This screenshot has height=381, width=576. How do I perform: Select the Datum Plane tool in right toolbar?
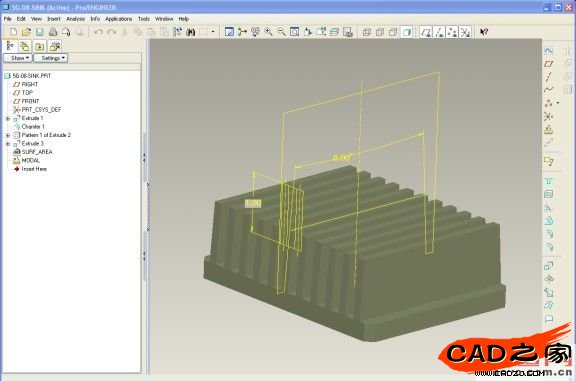click(x=548, y=64)
